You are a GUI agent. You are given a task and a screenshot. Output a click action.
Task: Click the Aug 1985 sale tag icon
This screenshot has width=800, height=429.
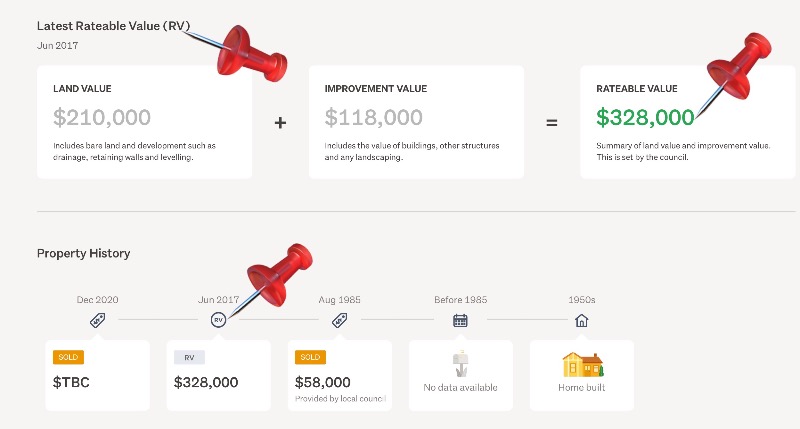pyautogui.click(x=339, y=320)
